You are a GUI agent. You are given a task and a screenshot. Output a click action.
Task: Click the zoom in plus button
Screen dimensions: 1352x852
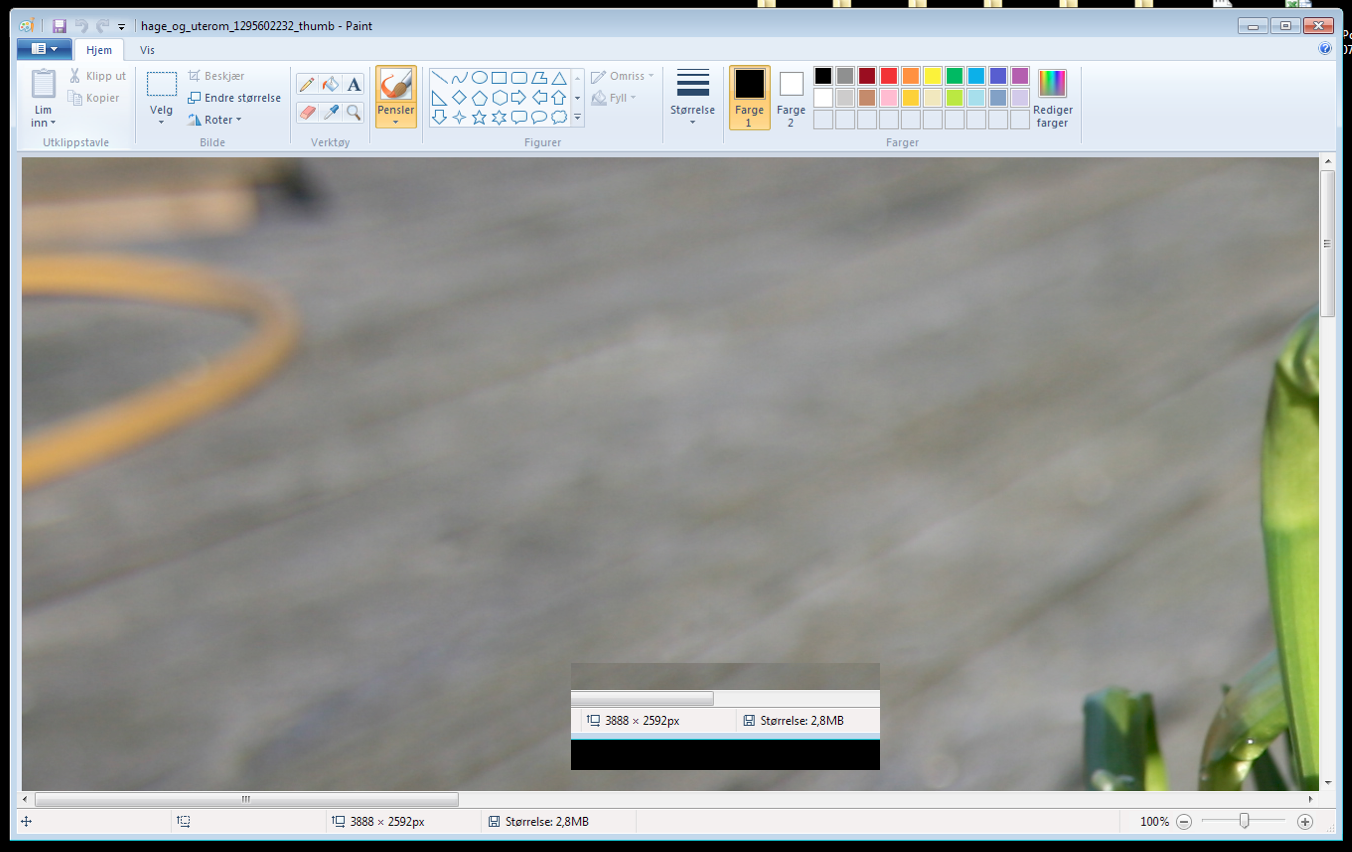pos(1304,822)
